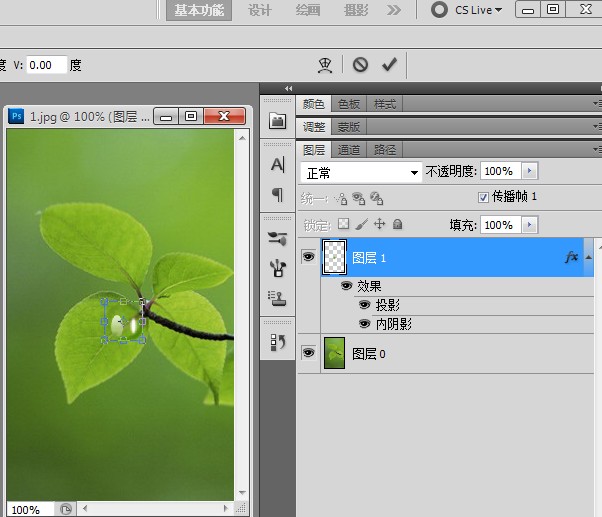This screenshot has height=517, width=602.
Task: Open the 正常 blend mode dropdown
Action: coord(361,172)
